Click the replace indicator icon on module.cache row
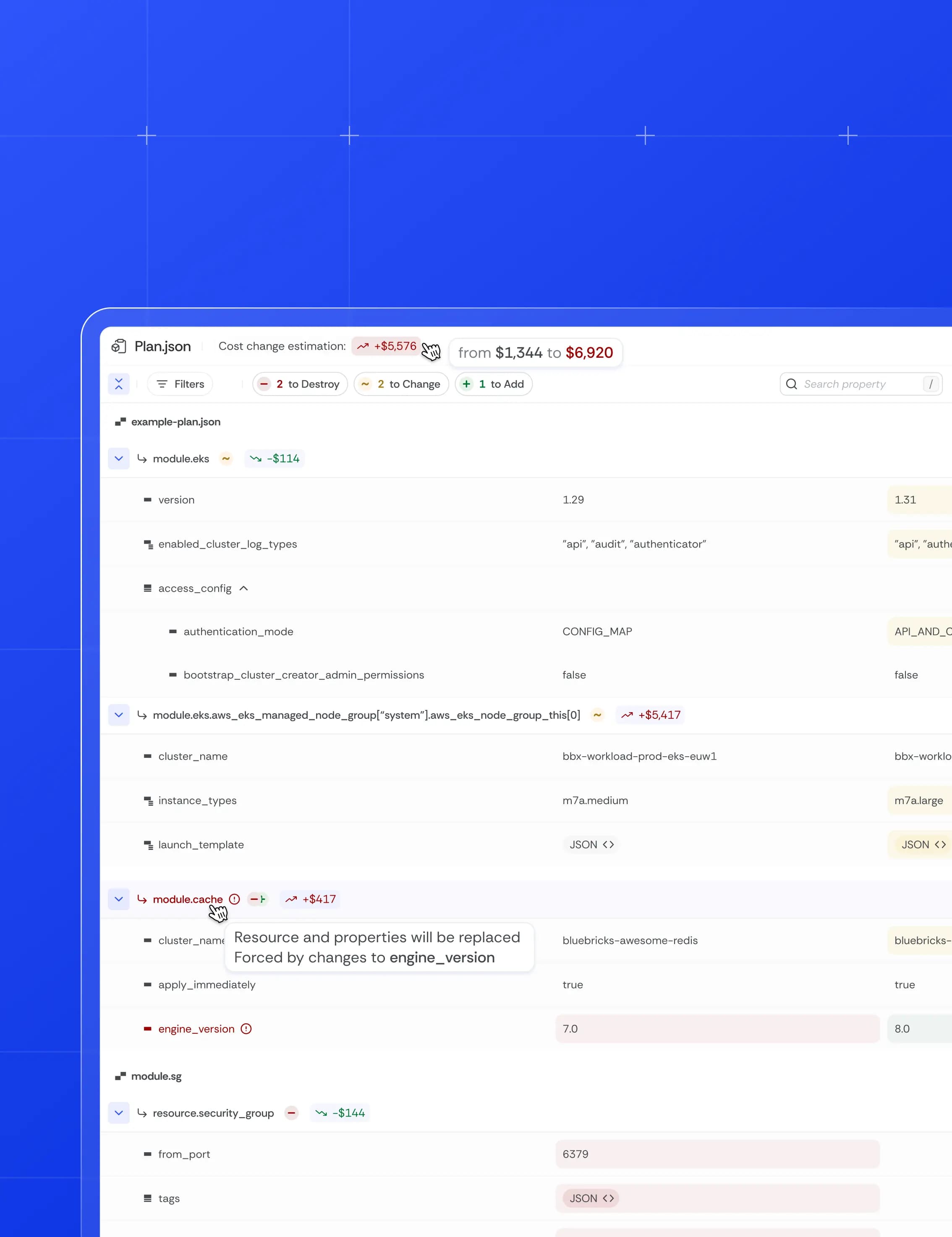The height and width of the screenshot is (1237, 952). tap(258, 899)
